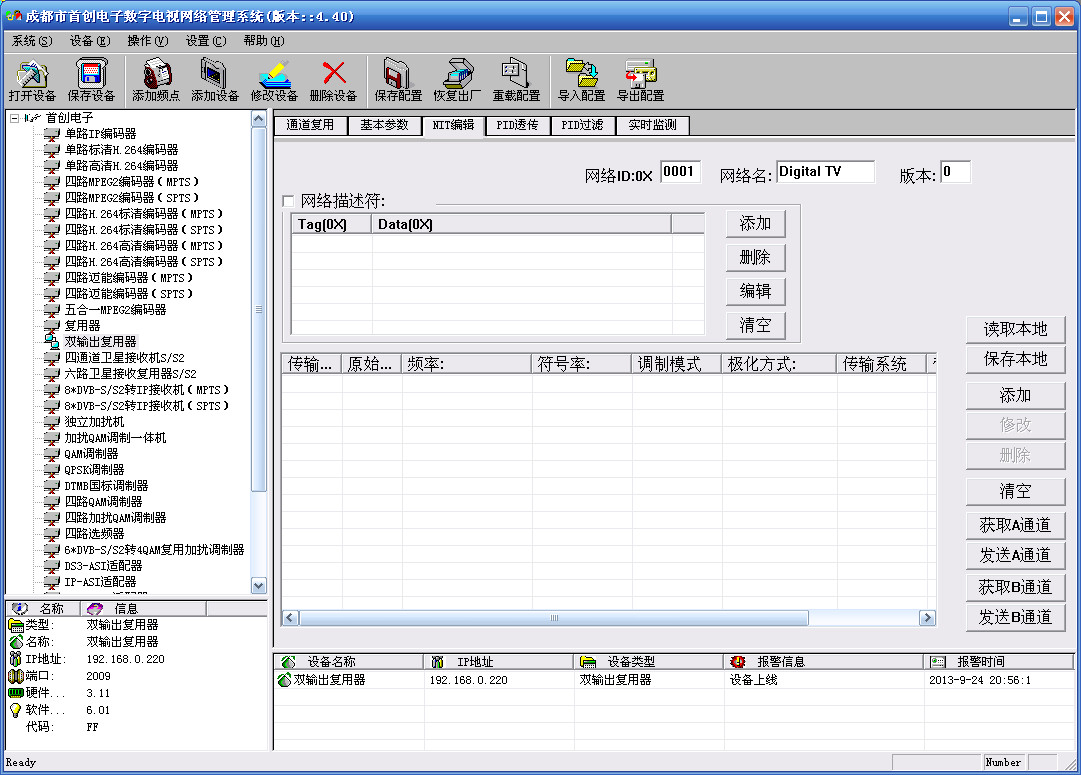Click 编辑 button beside network descriptor table
The image size is (1081, 775).
tap(755, 291)
